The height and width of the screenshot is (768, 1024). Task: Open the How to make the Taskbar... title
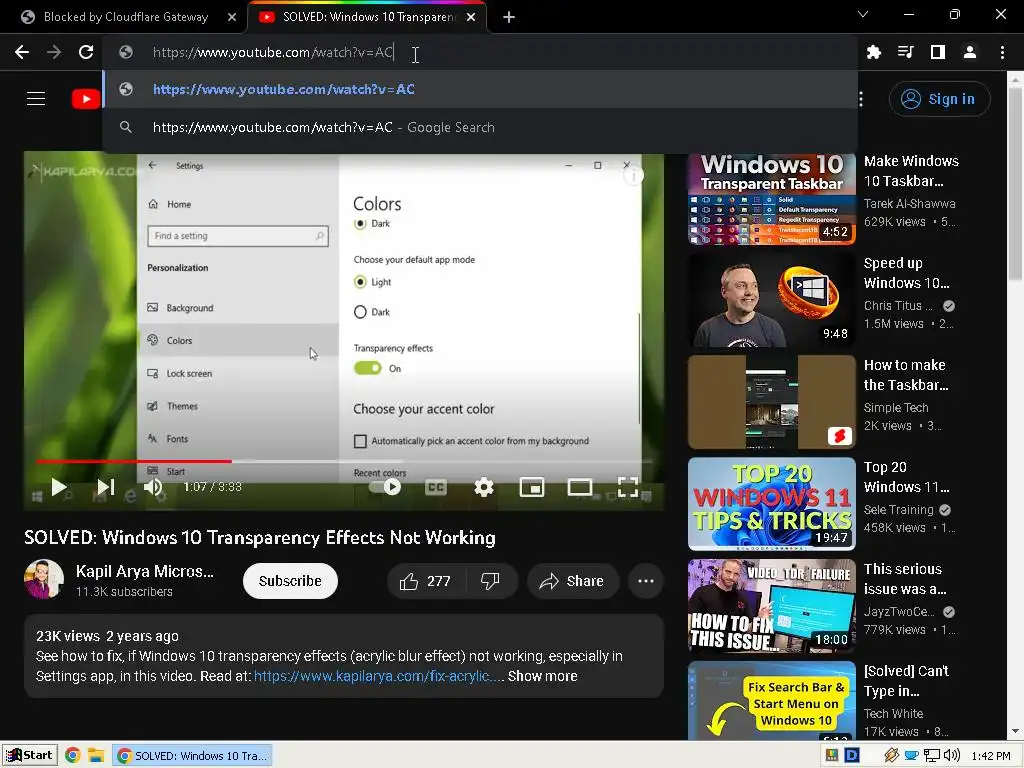(906, 375)
